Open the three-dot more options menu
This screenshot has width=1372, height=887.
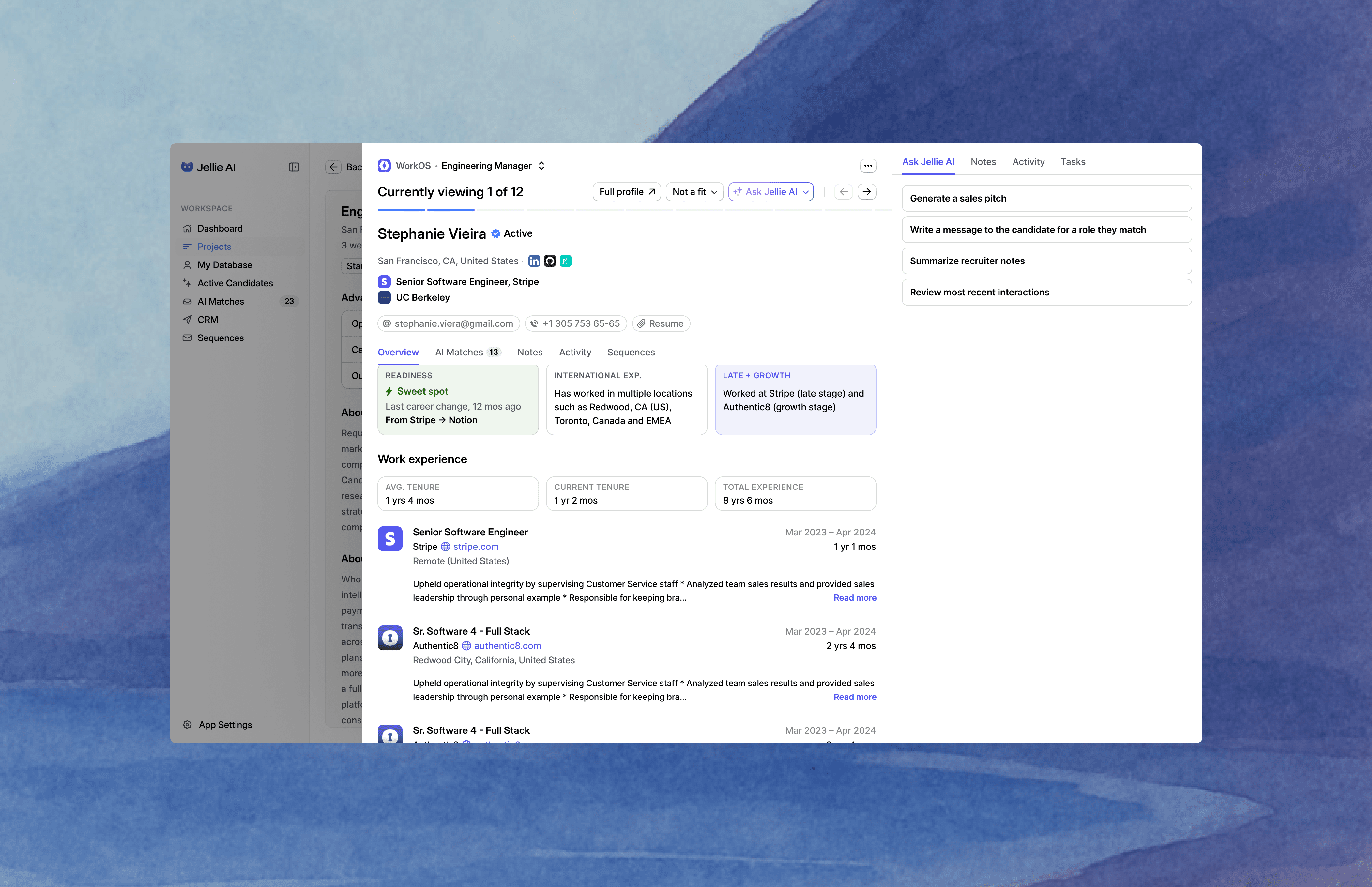pyautogui.click(x=867, y=166)
